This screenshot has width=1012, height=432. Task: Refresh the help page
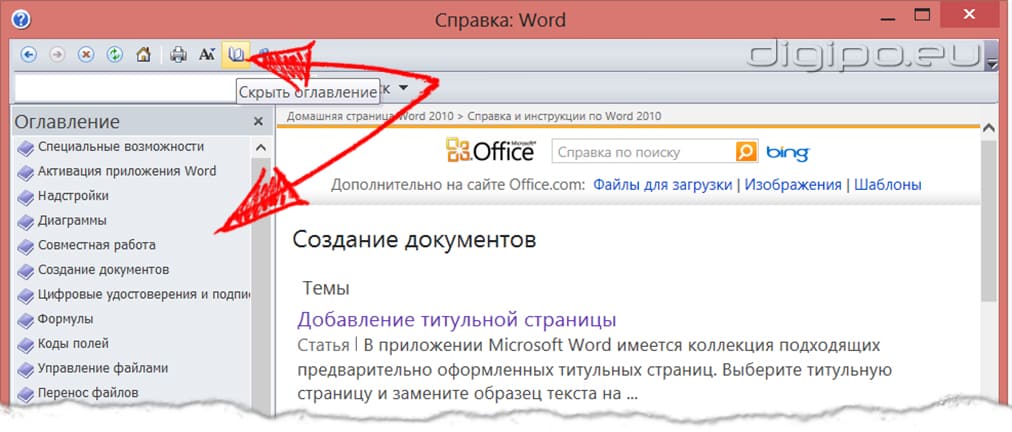(x=115, y=55)
